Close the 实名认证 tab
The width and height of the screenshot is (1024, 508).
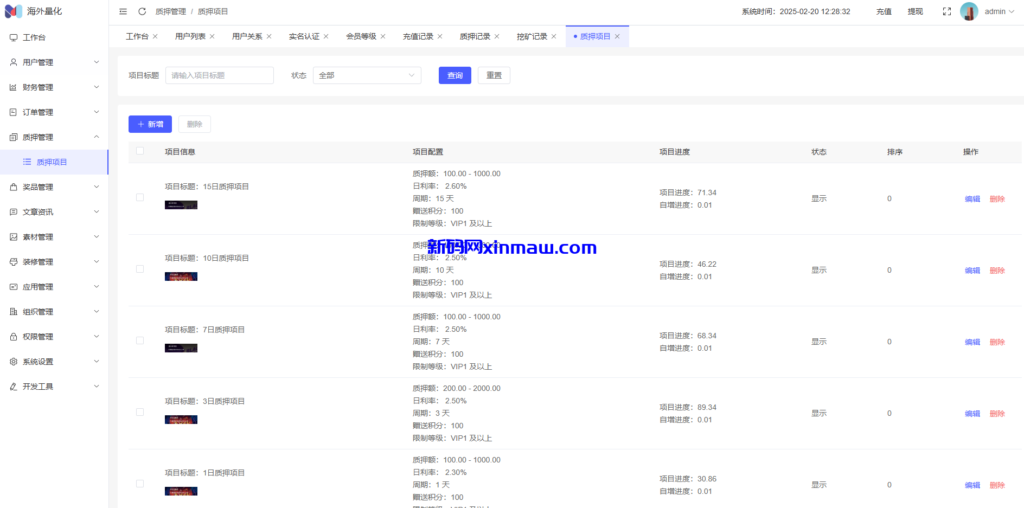pos(326,37)
